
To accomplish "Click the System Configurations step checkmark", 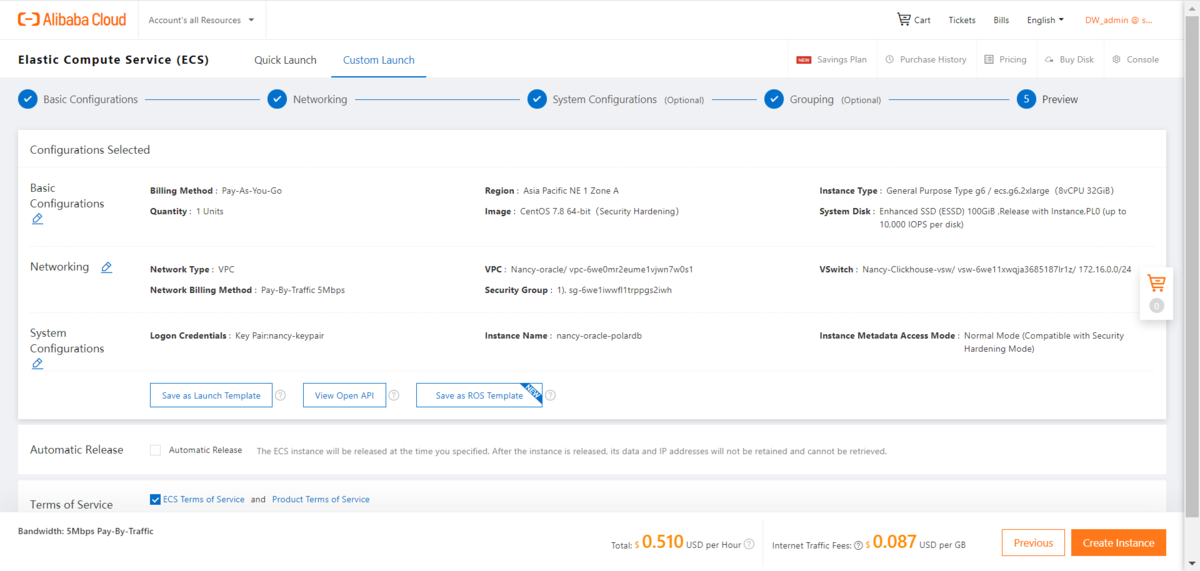I will (537, 99).
